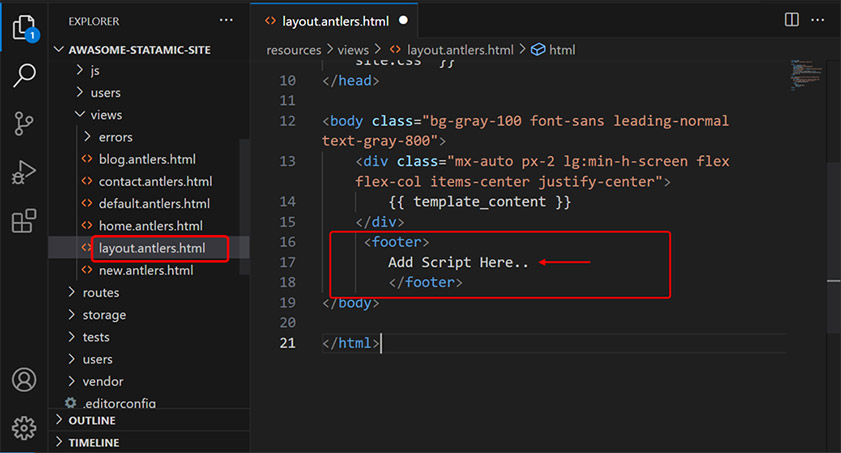This screenshot has height=453, width=841.
Task: Click the '{{ template_content }}' text
Action: click(479, 202)
